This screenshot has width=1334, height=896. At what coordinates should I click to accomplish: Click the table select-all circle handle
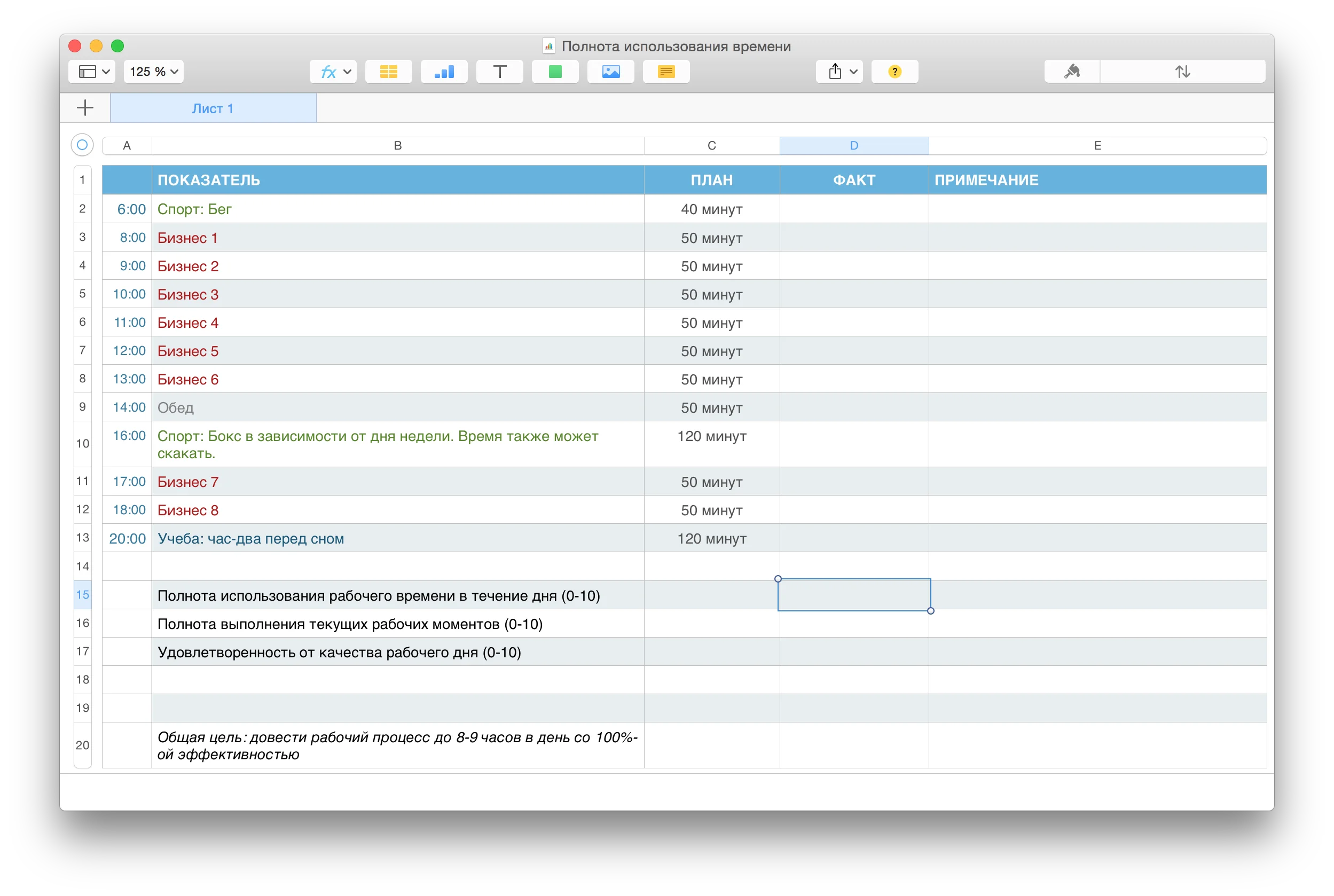[82, 145]
